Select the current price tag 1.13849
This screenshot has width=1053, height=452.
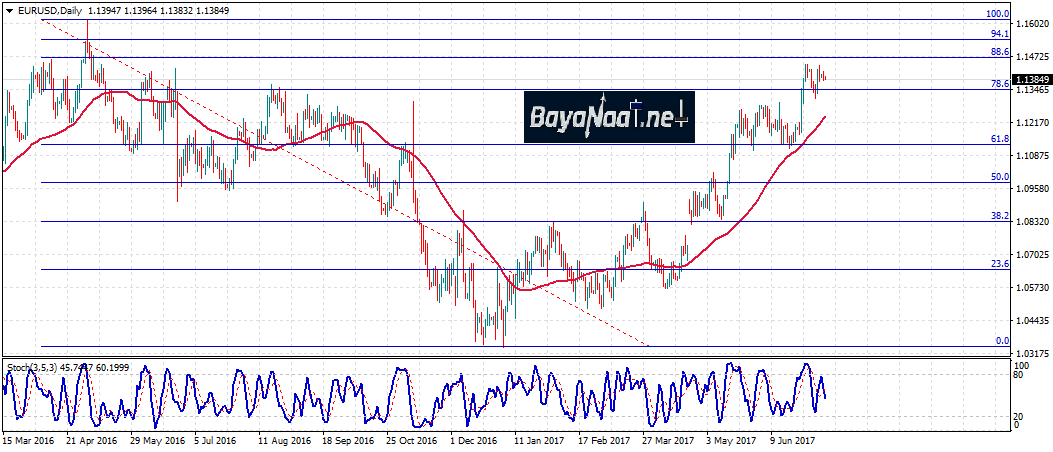[1031, 79]
